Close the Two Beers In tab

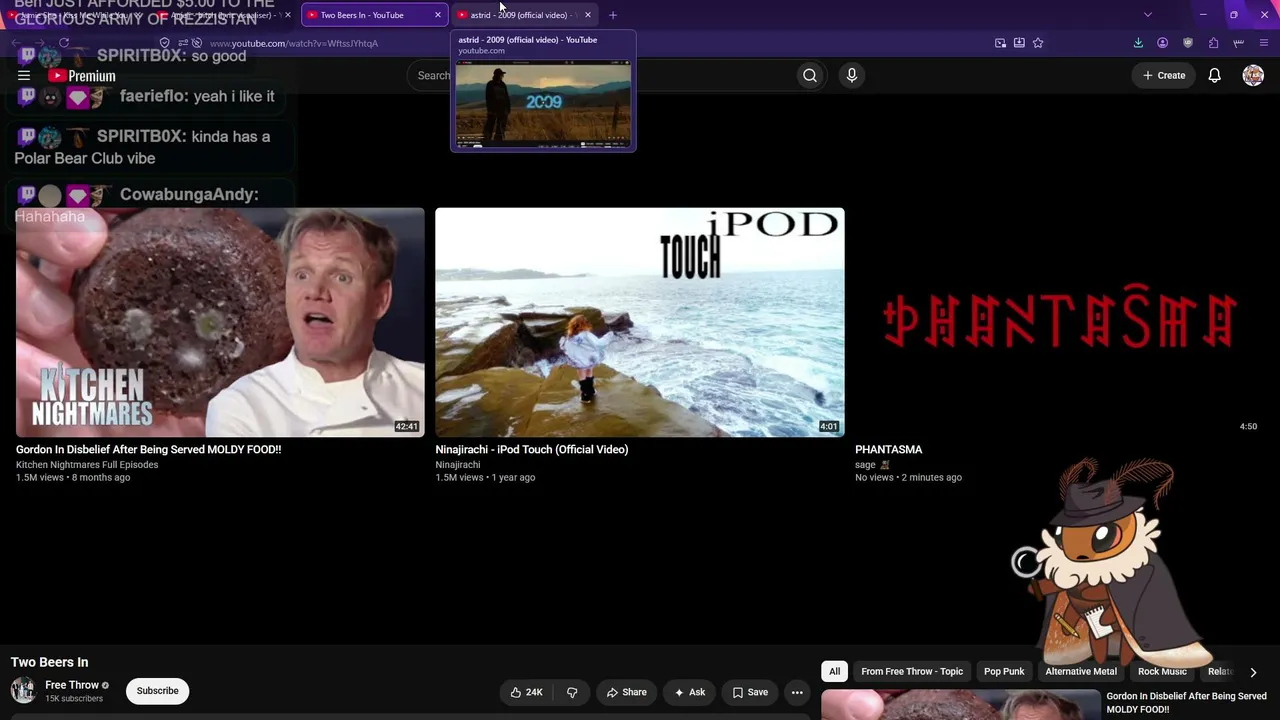pos(437,15)
